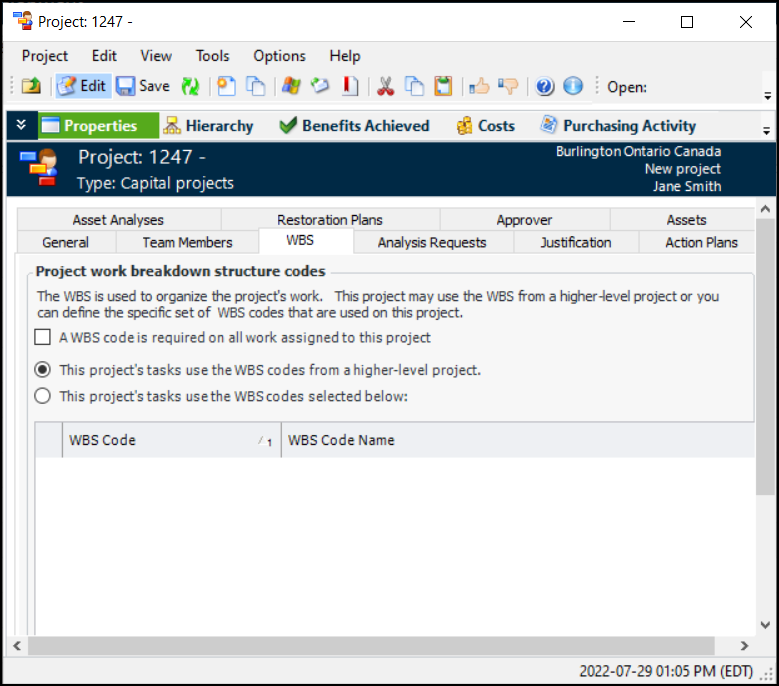Select the Restoration Plans tab
The width and height of the screenshot is (779, 686).
[x=330, y=220]
